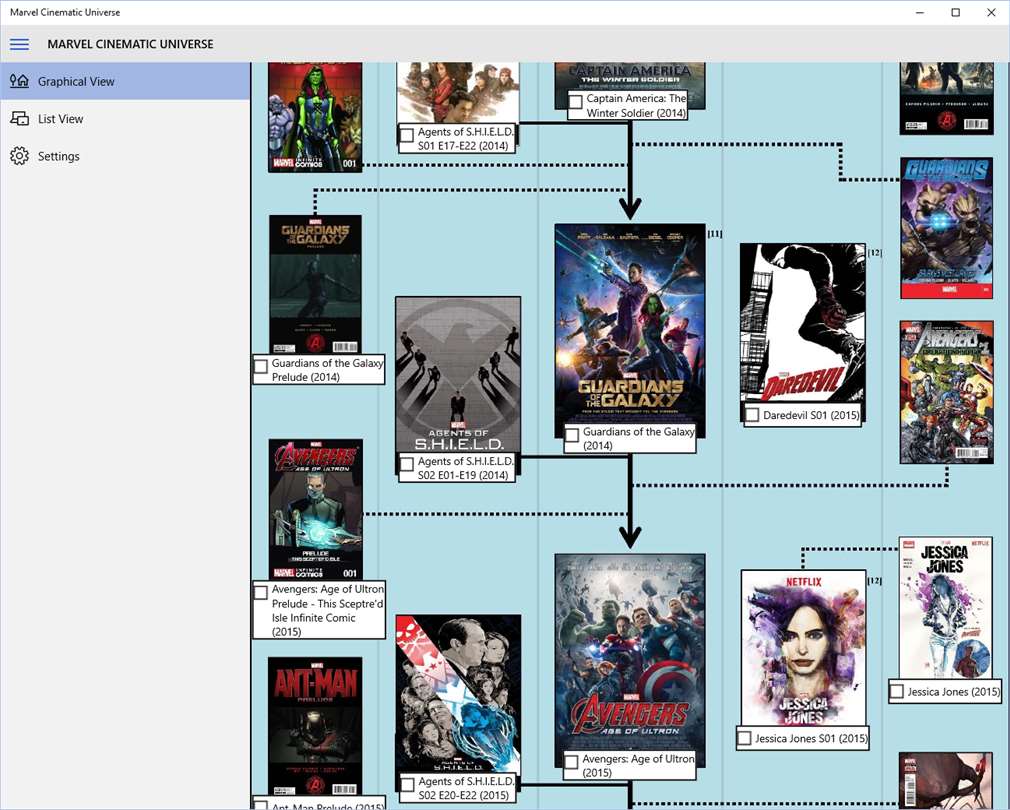
Task: Check Agents of S.H.I.E.L.D. S02 E01-E19 checkbox
Action: click(x=407, y=464)
